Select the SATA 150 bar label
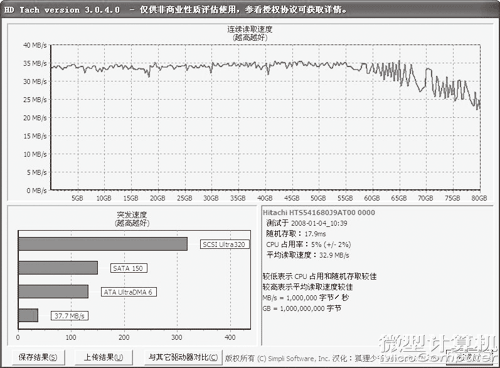Screen dimensions: 500x368 click(x=128, y=268)
